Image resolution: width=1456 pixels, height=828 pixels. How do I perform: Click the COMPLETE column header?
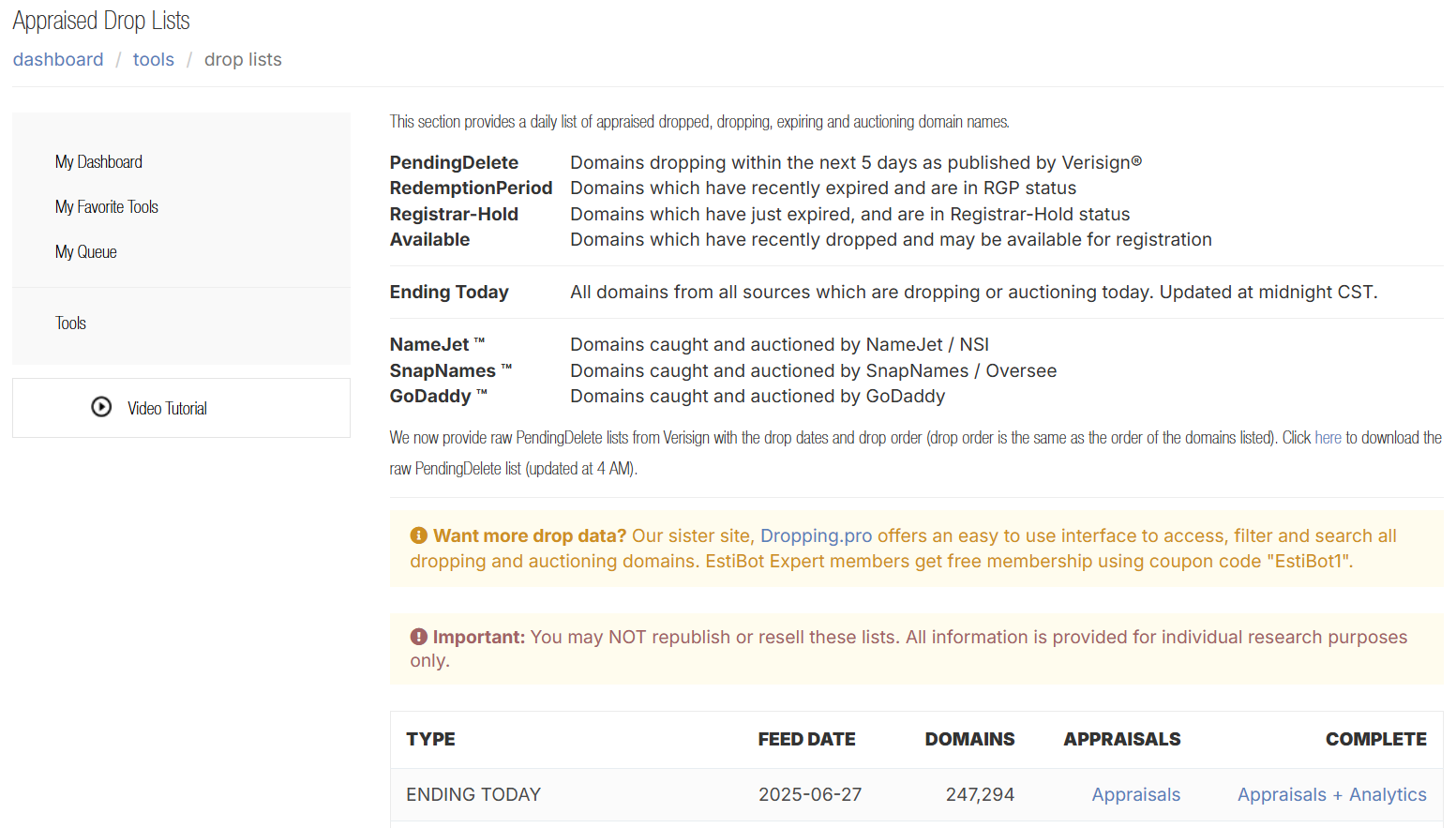(1375, 739)
